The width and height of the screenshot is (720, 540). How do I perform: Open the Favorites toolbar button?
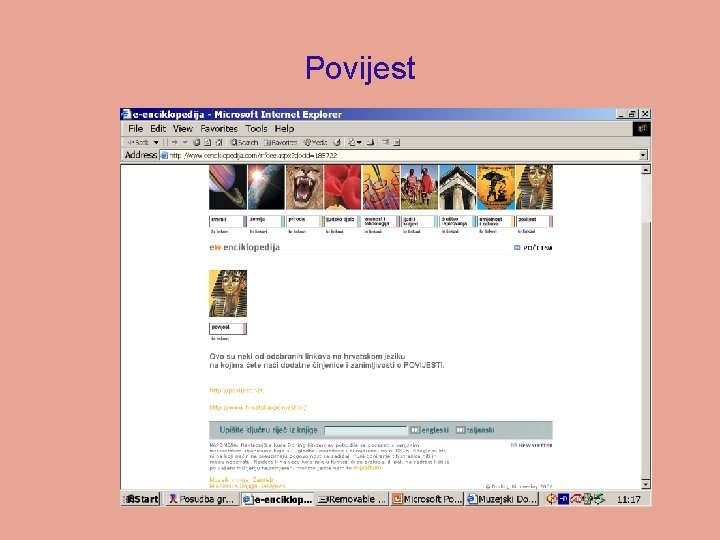point(280,142)
